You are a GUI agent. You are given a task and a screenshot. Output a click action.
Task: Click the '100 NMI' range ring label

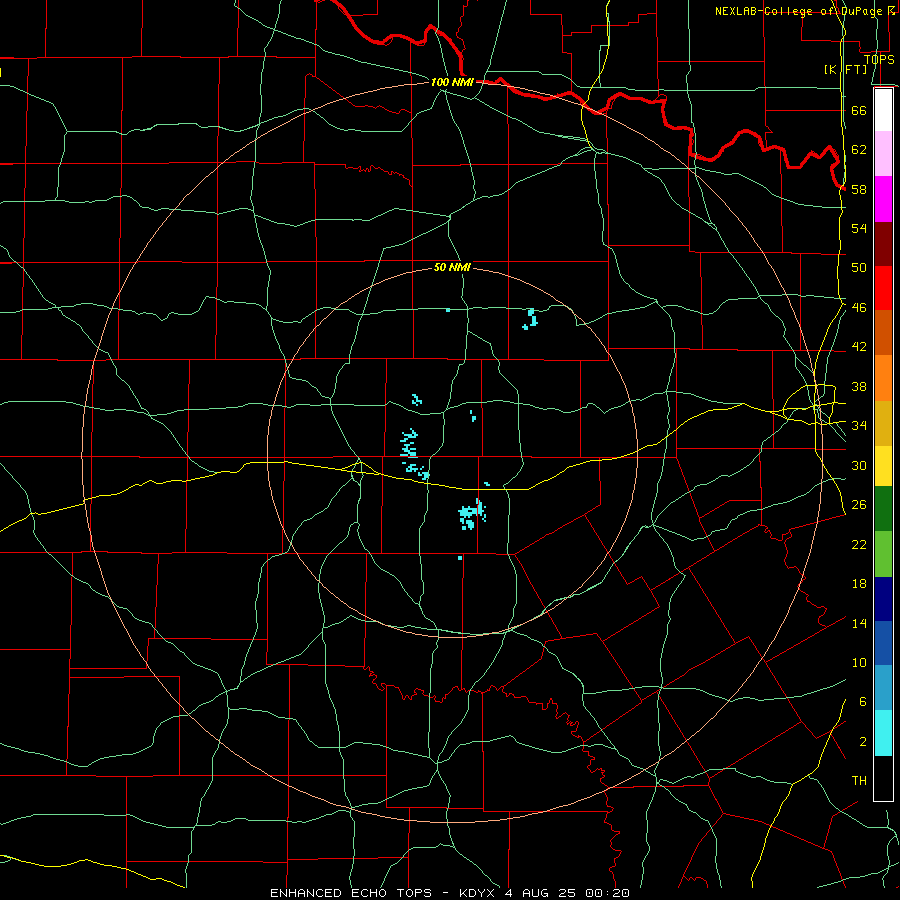[452, 82]
